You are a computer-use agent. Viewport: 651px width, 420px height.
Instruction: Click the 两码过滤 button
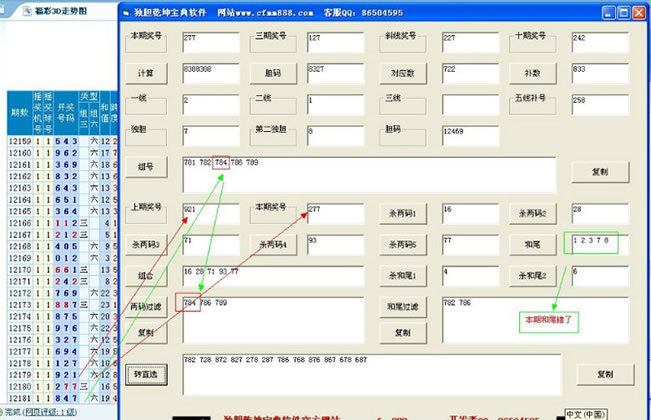(x=147, y=306)
